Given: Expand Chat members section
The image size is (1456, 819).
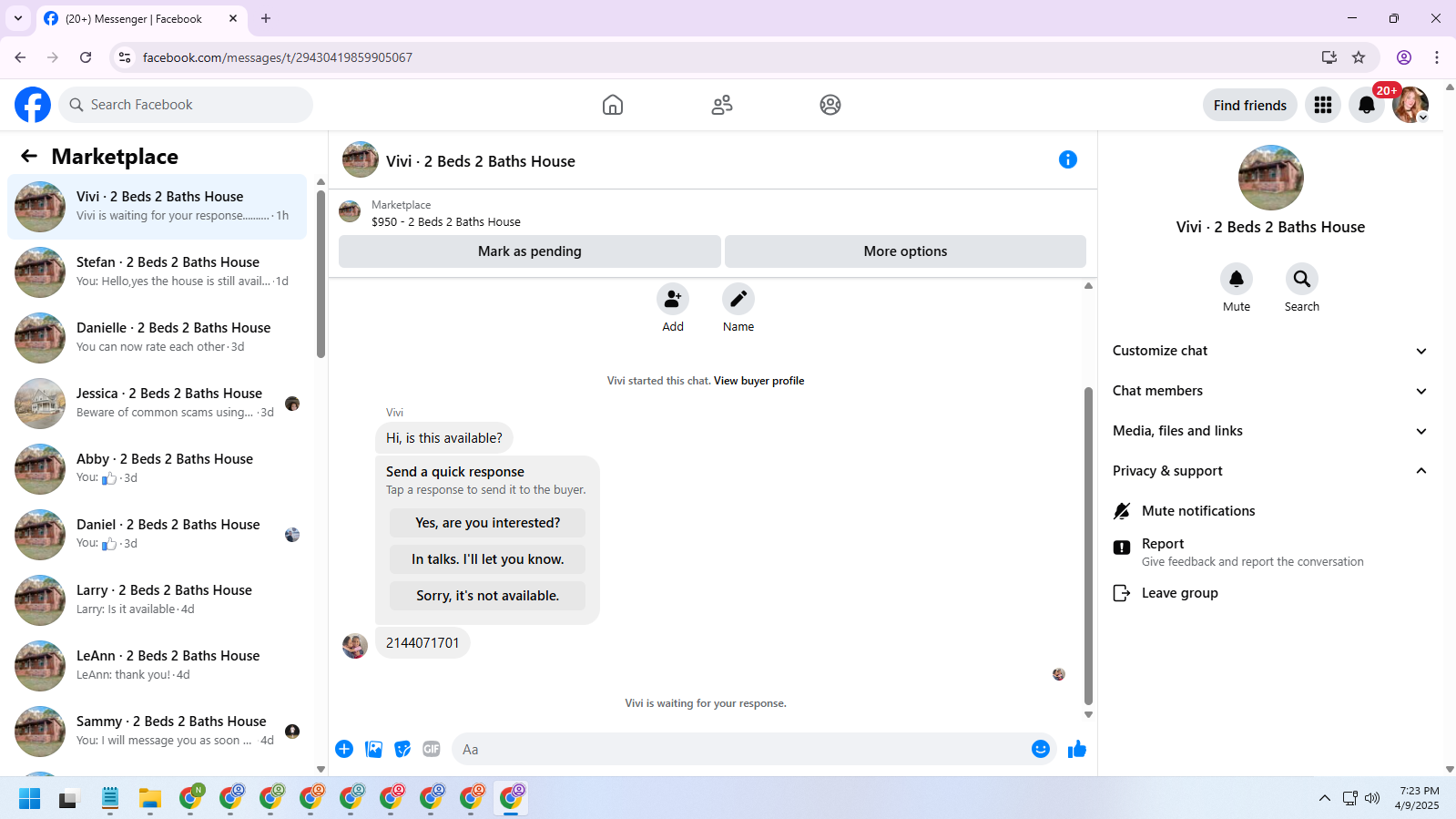Looking at the screenshot, I should (x=1270, y=391).
